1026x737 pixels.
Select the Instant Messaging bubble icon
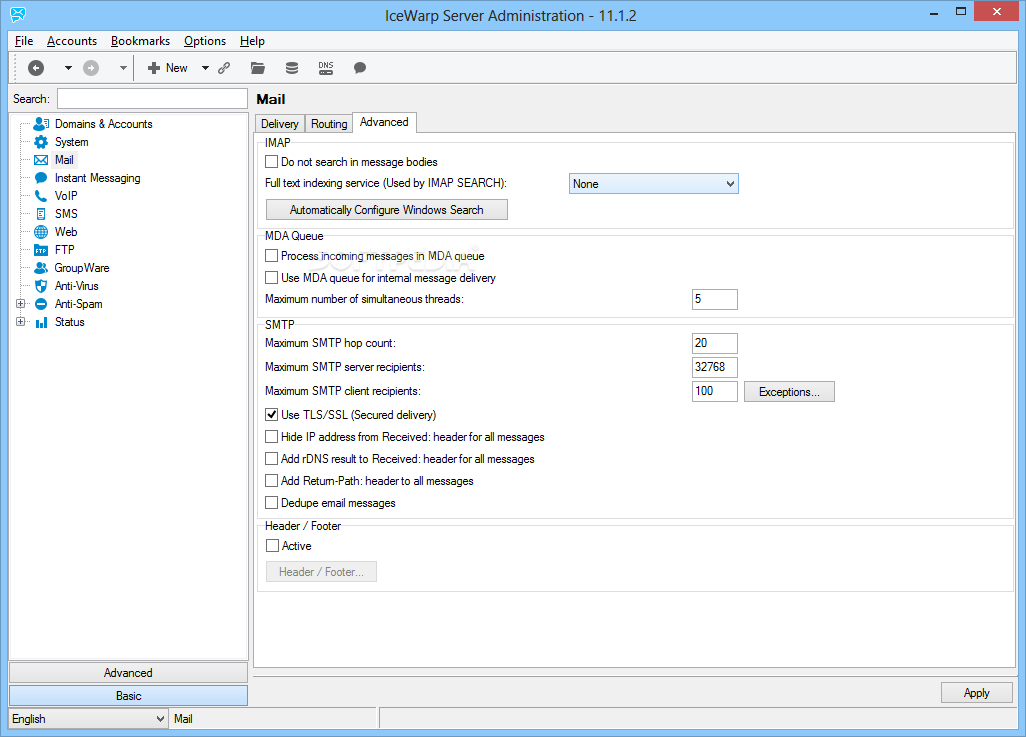tap(41, 178)
